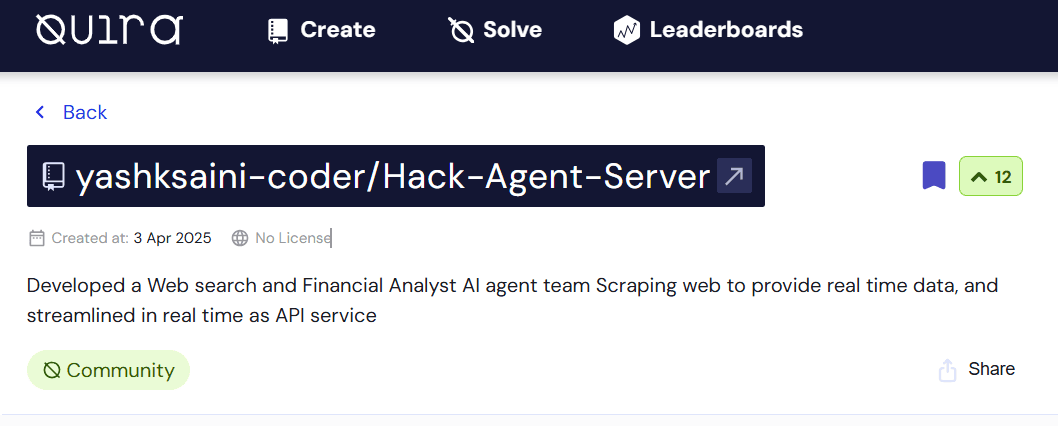1058x426 pixels.
Task: Click the calendar icon near Created at
Action: (37, 238)
